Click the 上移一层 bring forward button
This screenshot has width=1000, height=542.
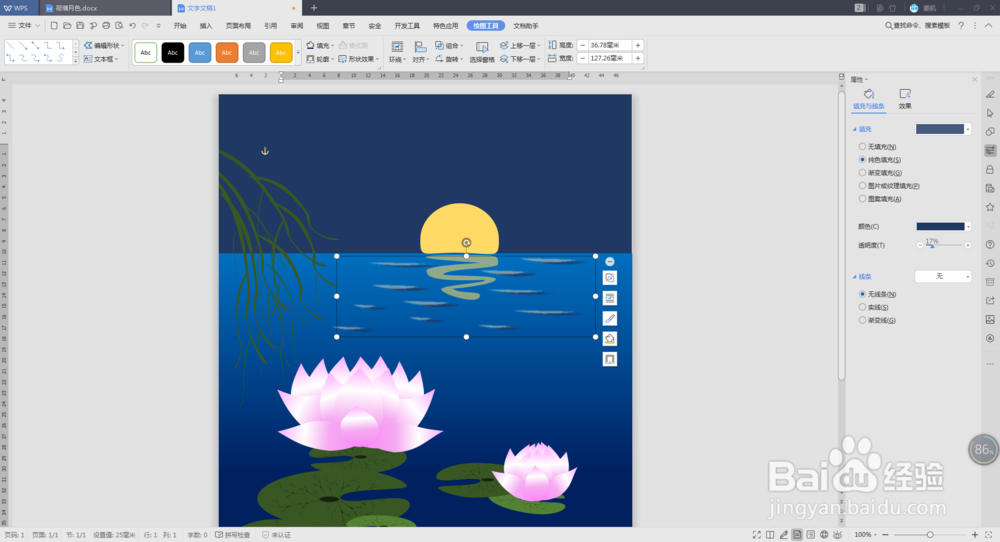tap(520, 45)
